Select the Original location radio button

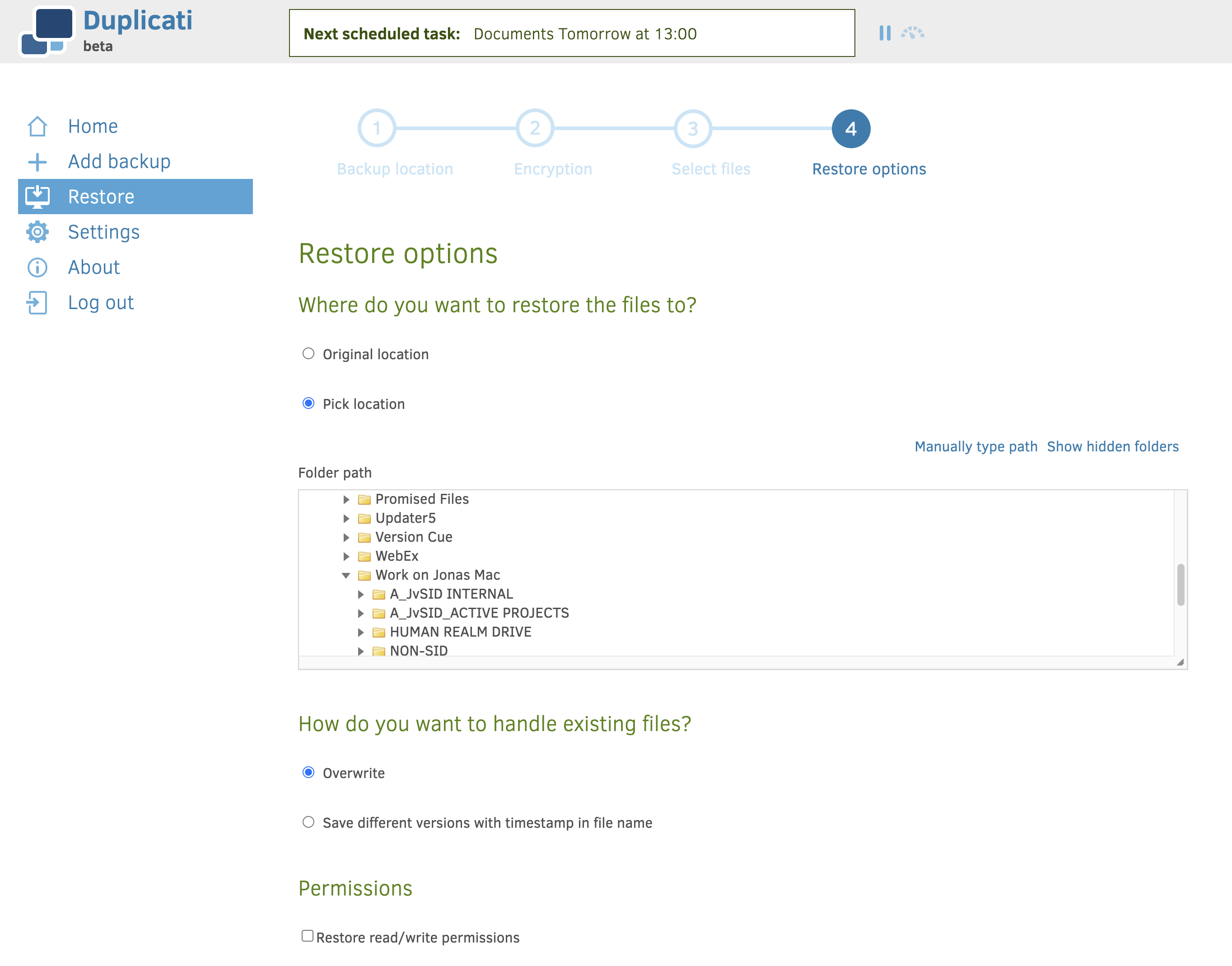(x=308, y=353)
